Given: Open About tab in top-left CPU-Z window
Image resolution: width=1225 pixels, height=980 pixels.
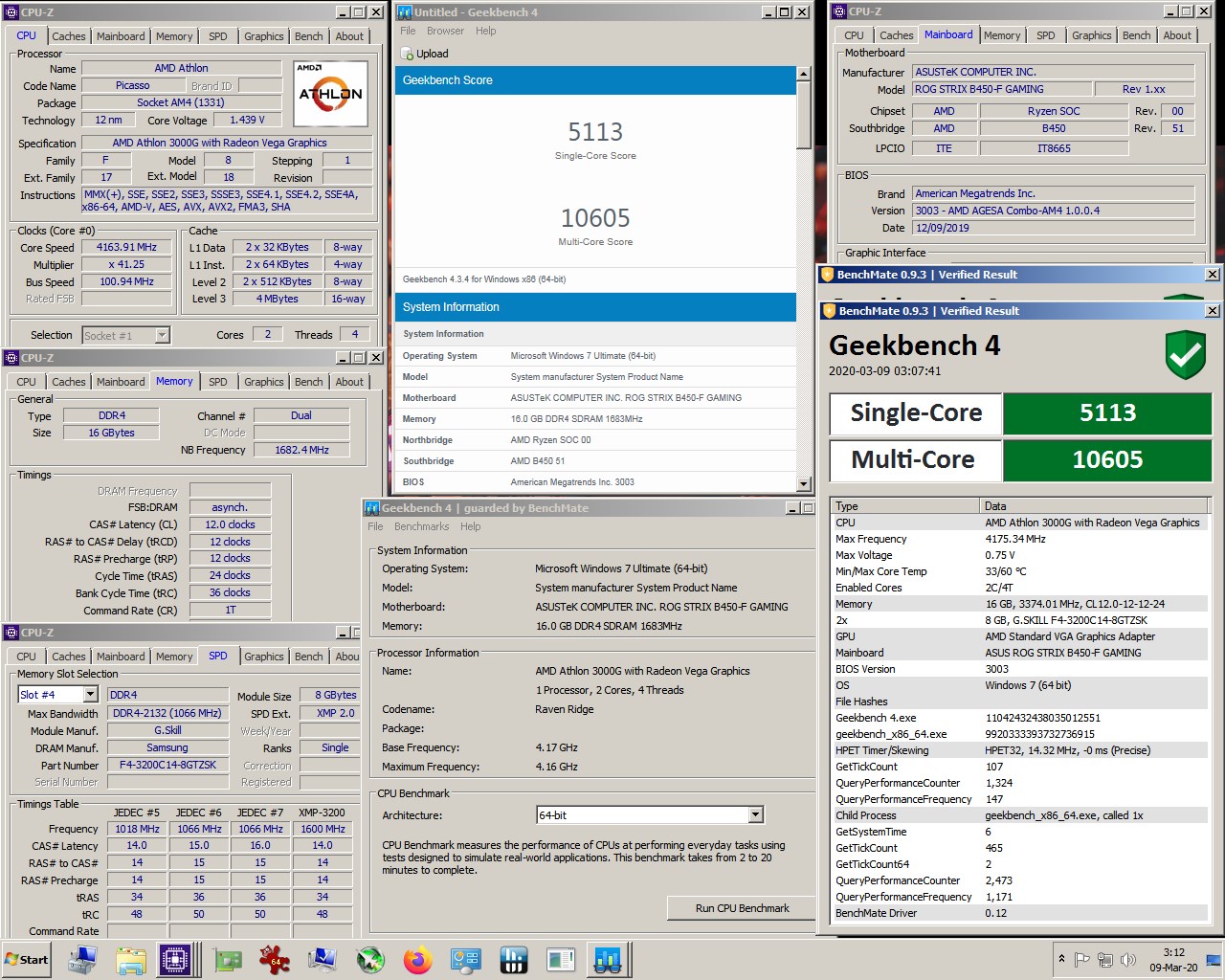Looking at the screenshot, I should [349, 36].
